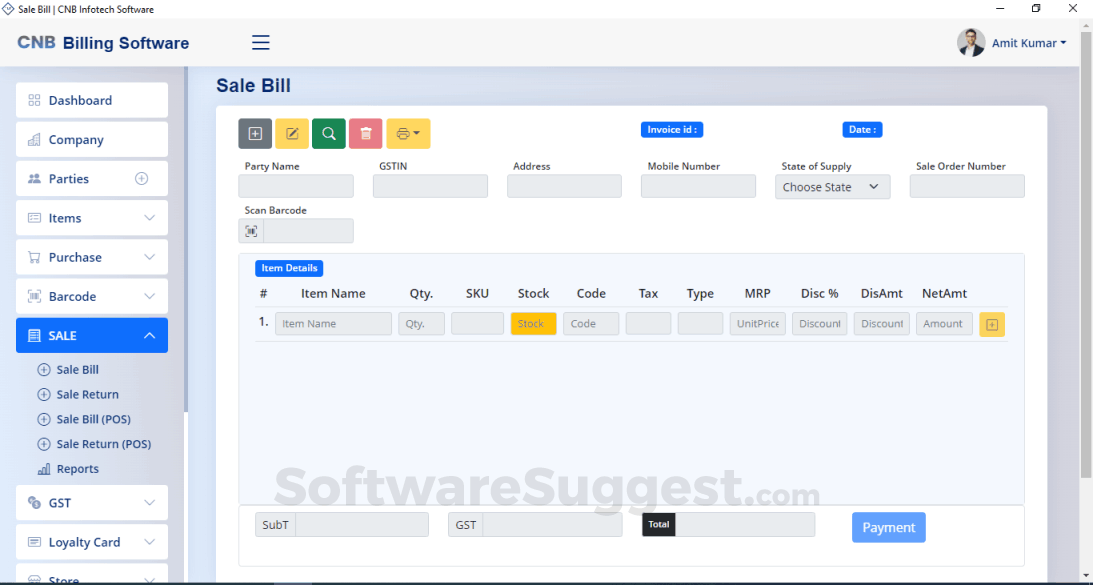1093x585 pixels.
Task: Click the Item Name input in row 1
Action: click(333, 324)
